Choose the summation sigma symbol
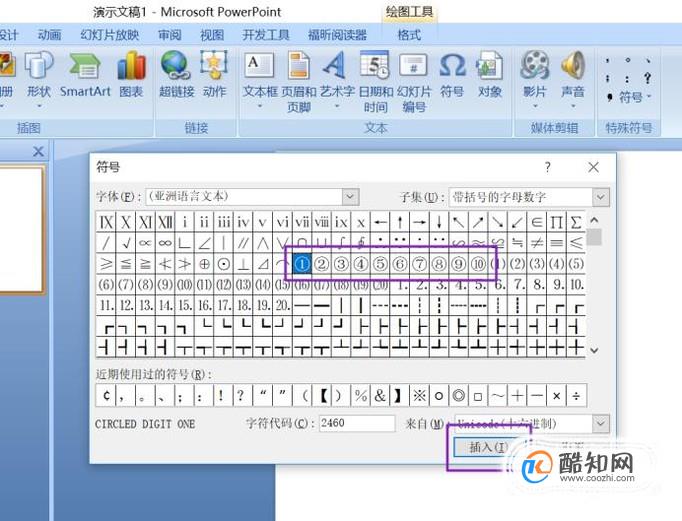The height and width of the screenshot is (521, 682). click(576, 222)
